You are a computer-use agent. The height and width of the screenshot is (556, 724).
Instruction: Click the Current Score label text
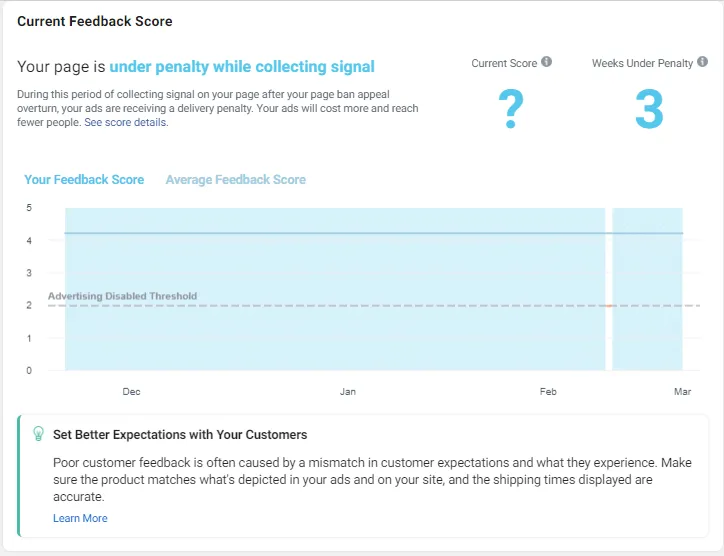point(504,63)
